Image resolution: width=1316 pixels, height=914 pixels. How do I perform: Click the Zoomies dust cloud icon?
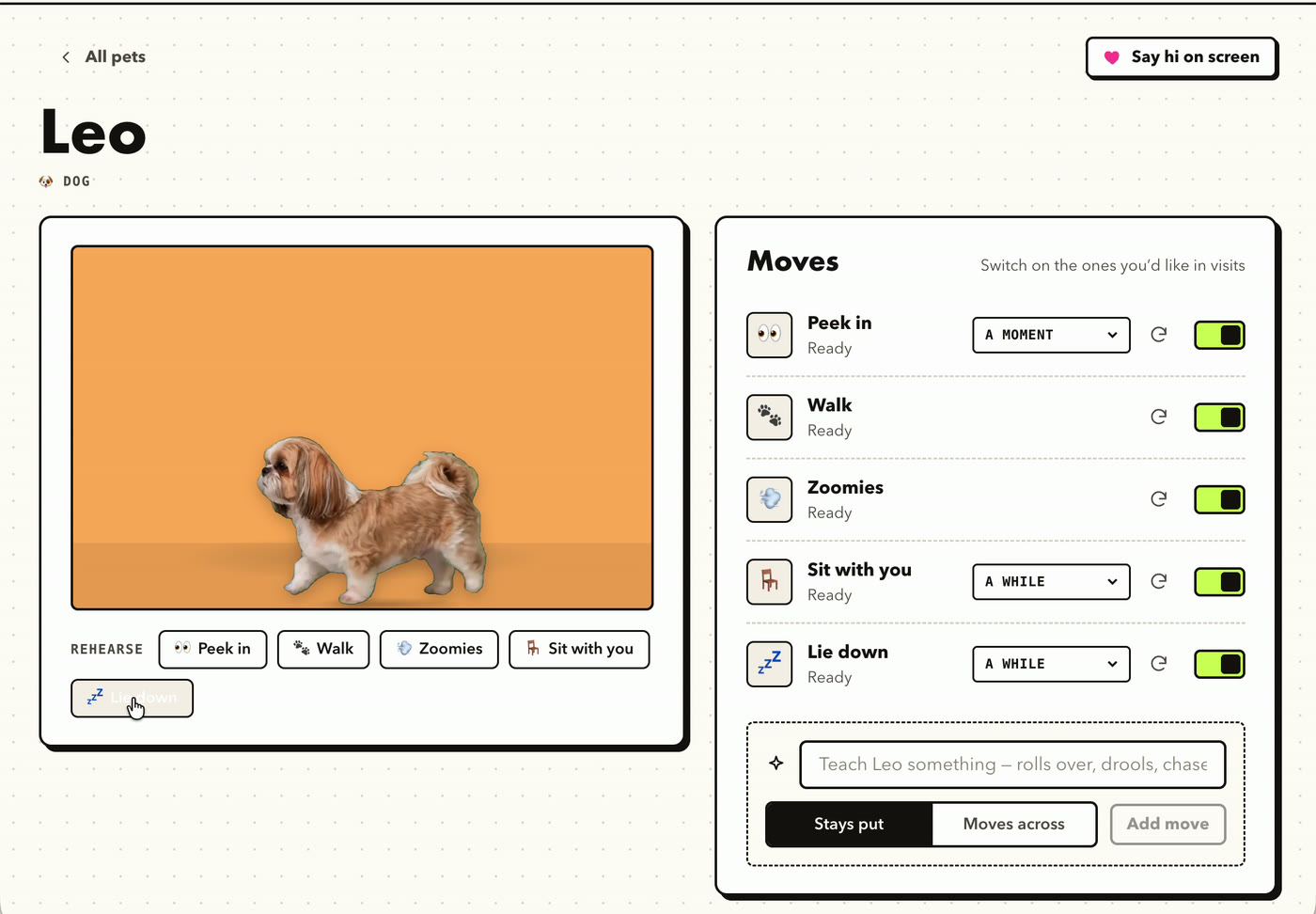click(x=769, y=499)
